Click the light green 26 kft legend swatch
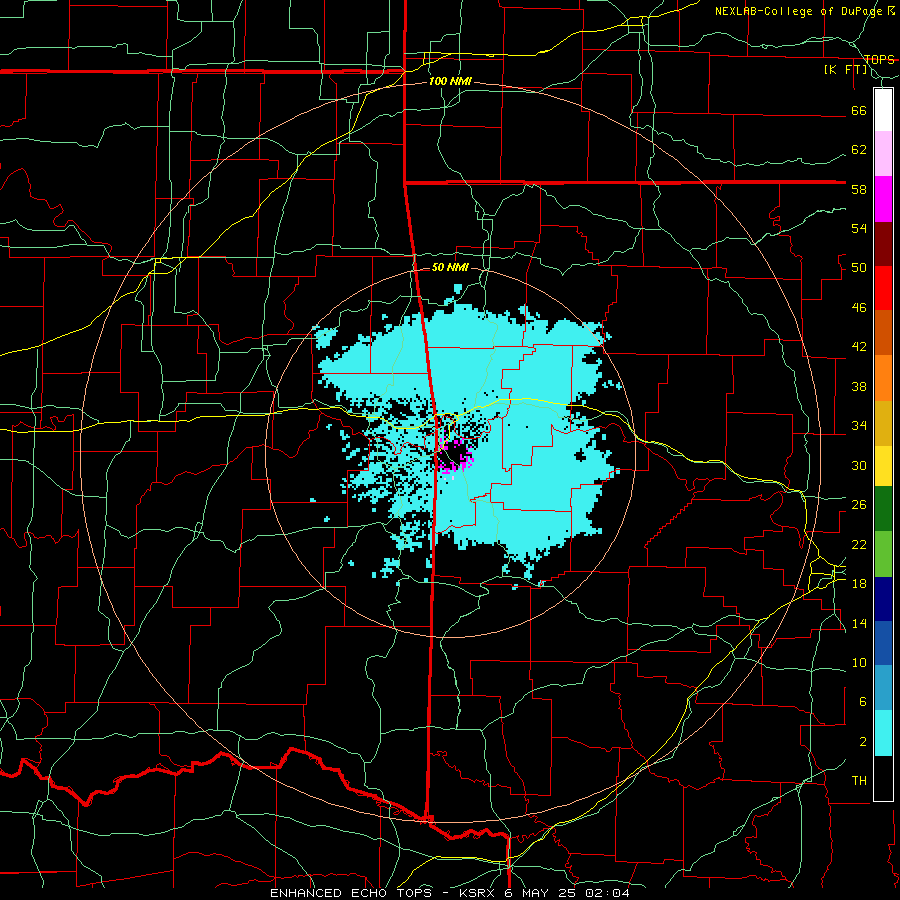 (x=883, y=554)
